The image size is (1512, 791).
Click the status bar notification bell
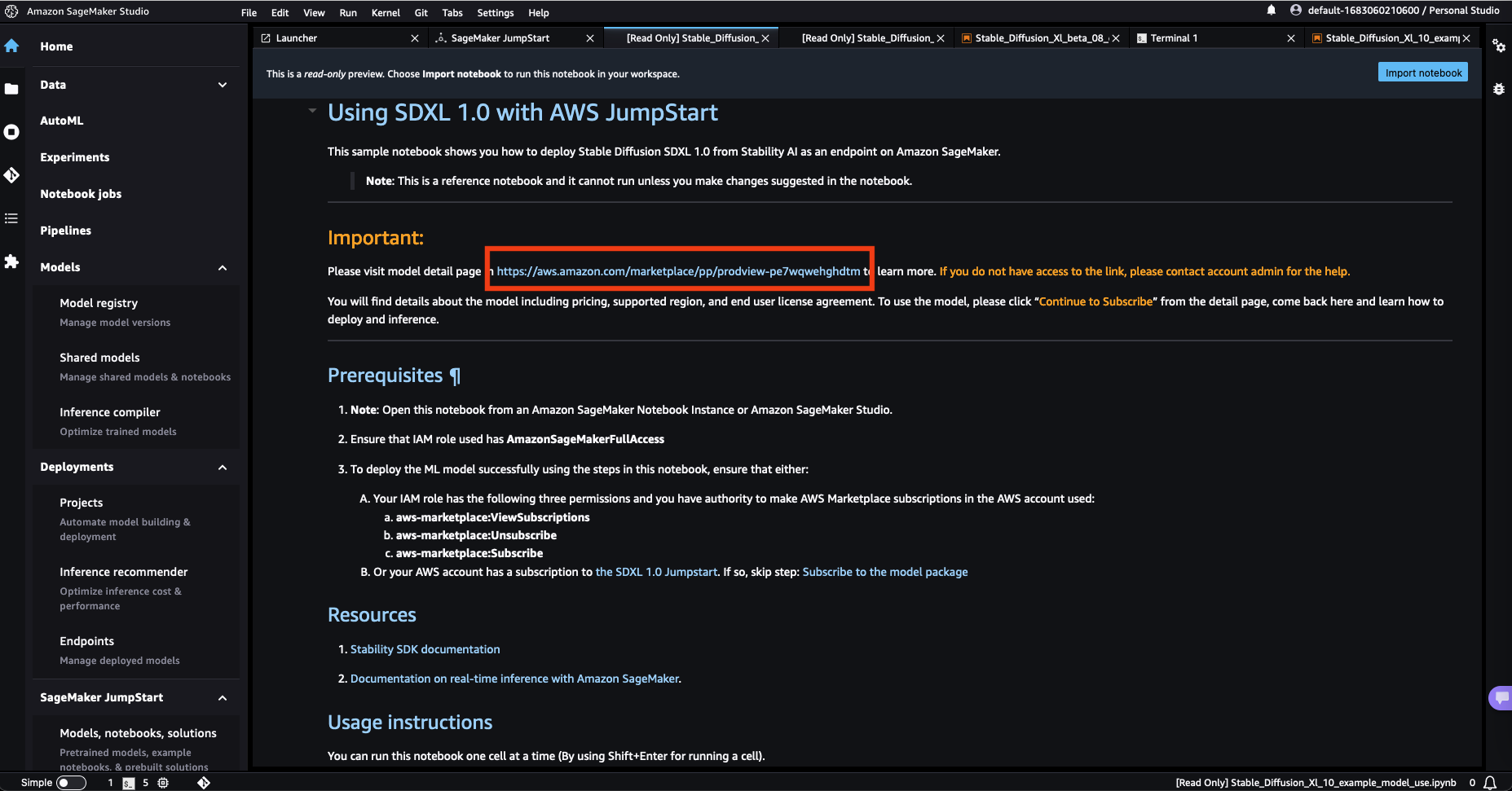point(1490,783)
